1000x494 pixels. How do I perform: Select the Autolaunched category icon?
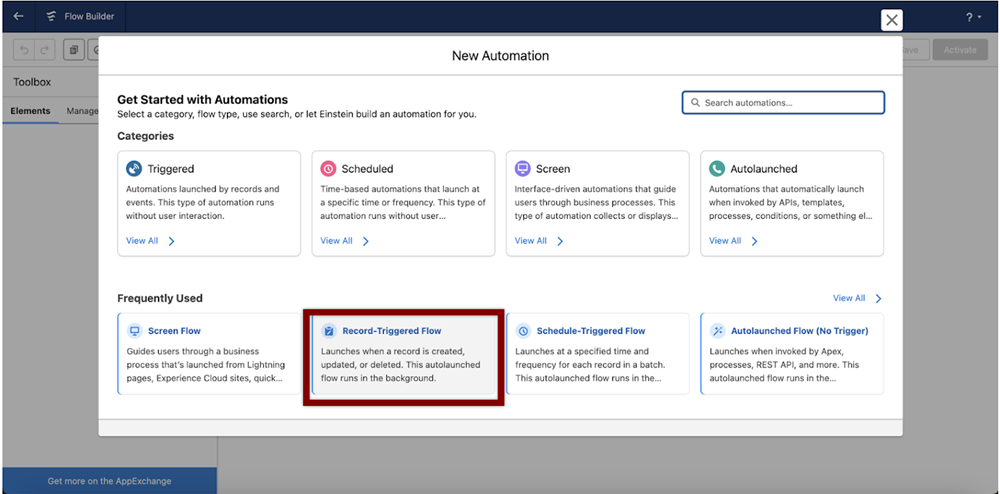coord(717,169)
